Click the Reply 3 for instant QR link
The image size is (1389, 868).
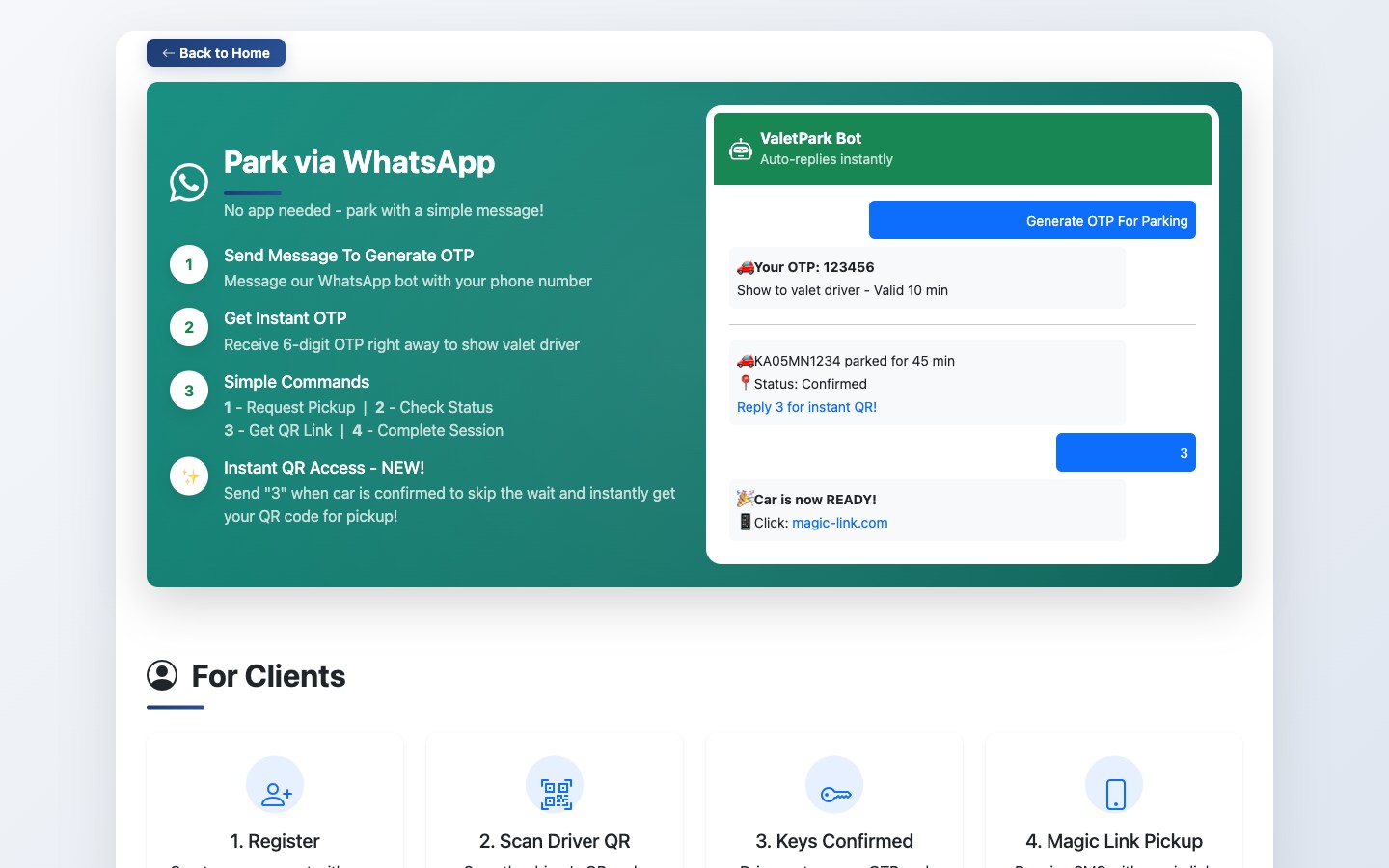[806, 407]
